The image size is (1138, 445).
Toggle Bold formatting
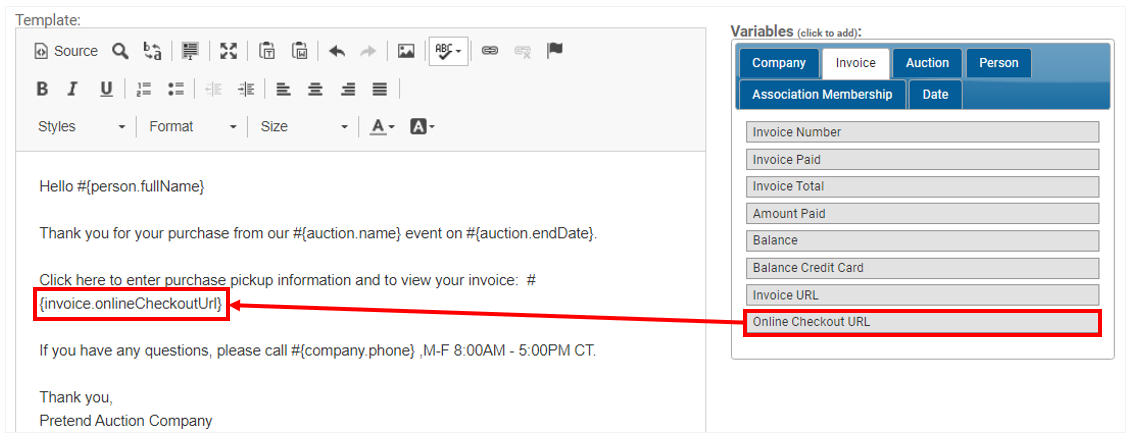tap(42, 89)
